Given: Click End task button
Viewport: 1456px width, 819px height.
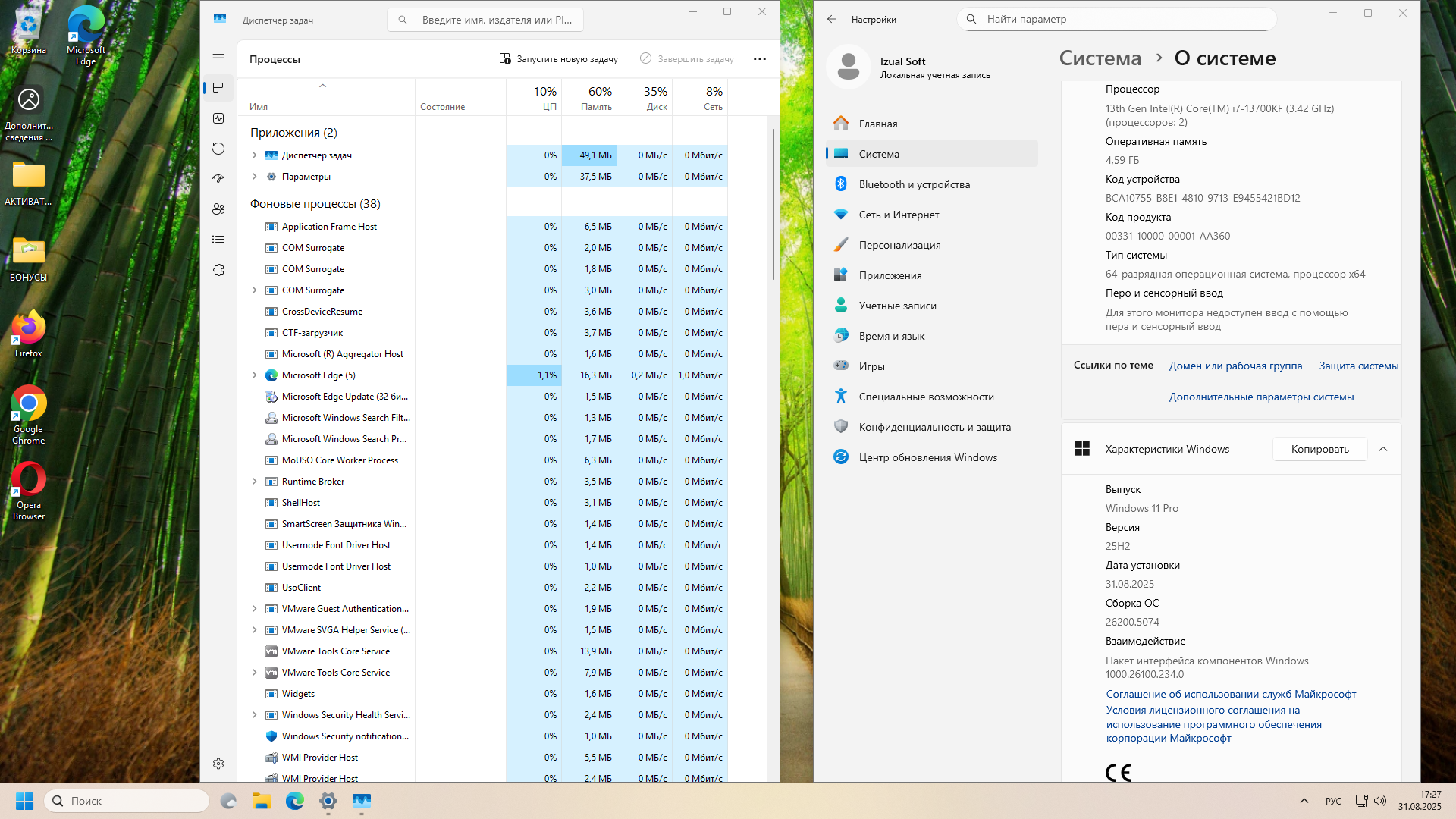Looking at the screenshot, I should 687,59.
